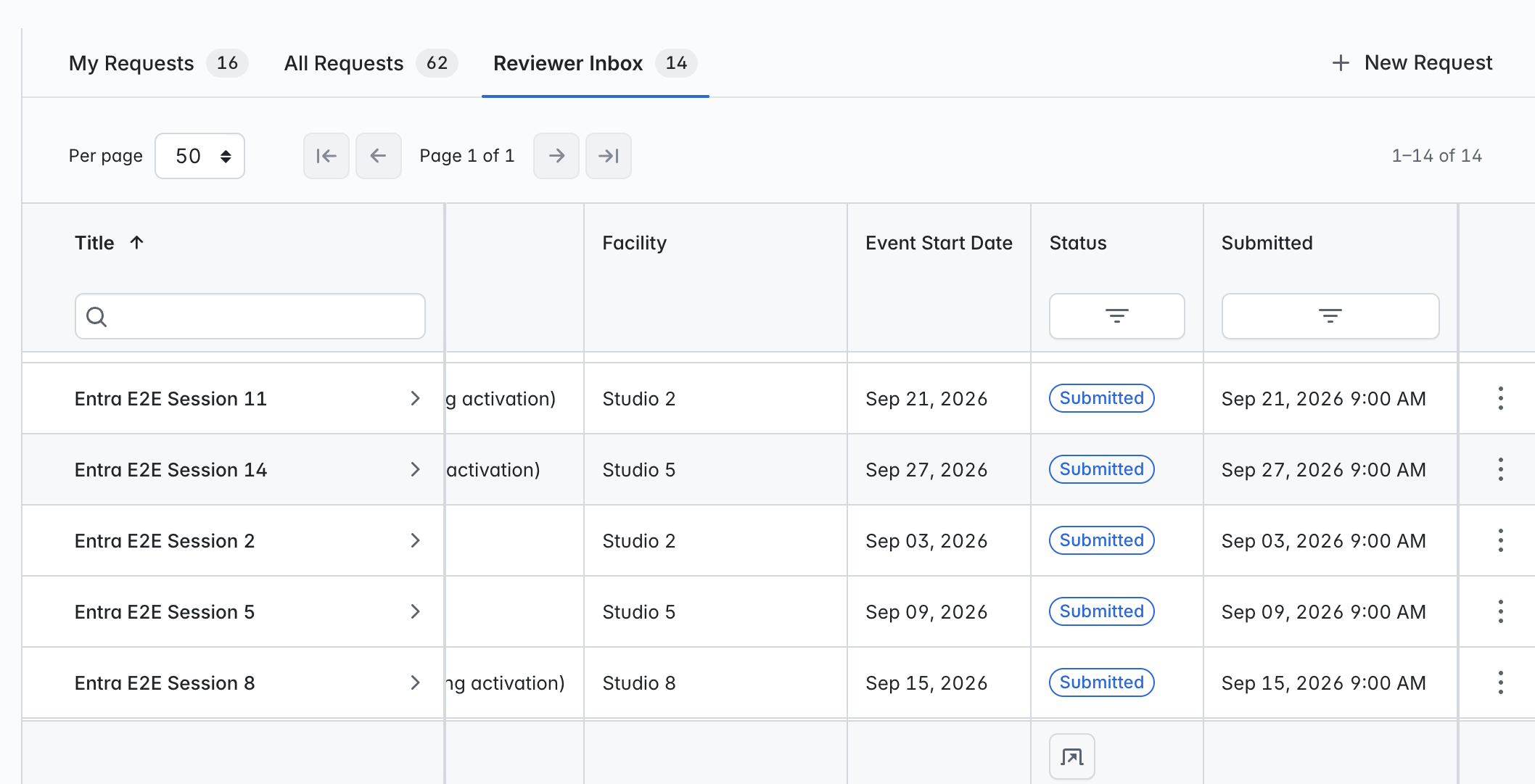Click the Event Start Date column header
The image size is (1535, 784).
click(939, 243)
